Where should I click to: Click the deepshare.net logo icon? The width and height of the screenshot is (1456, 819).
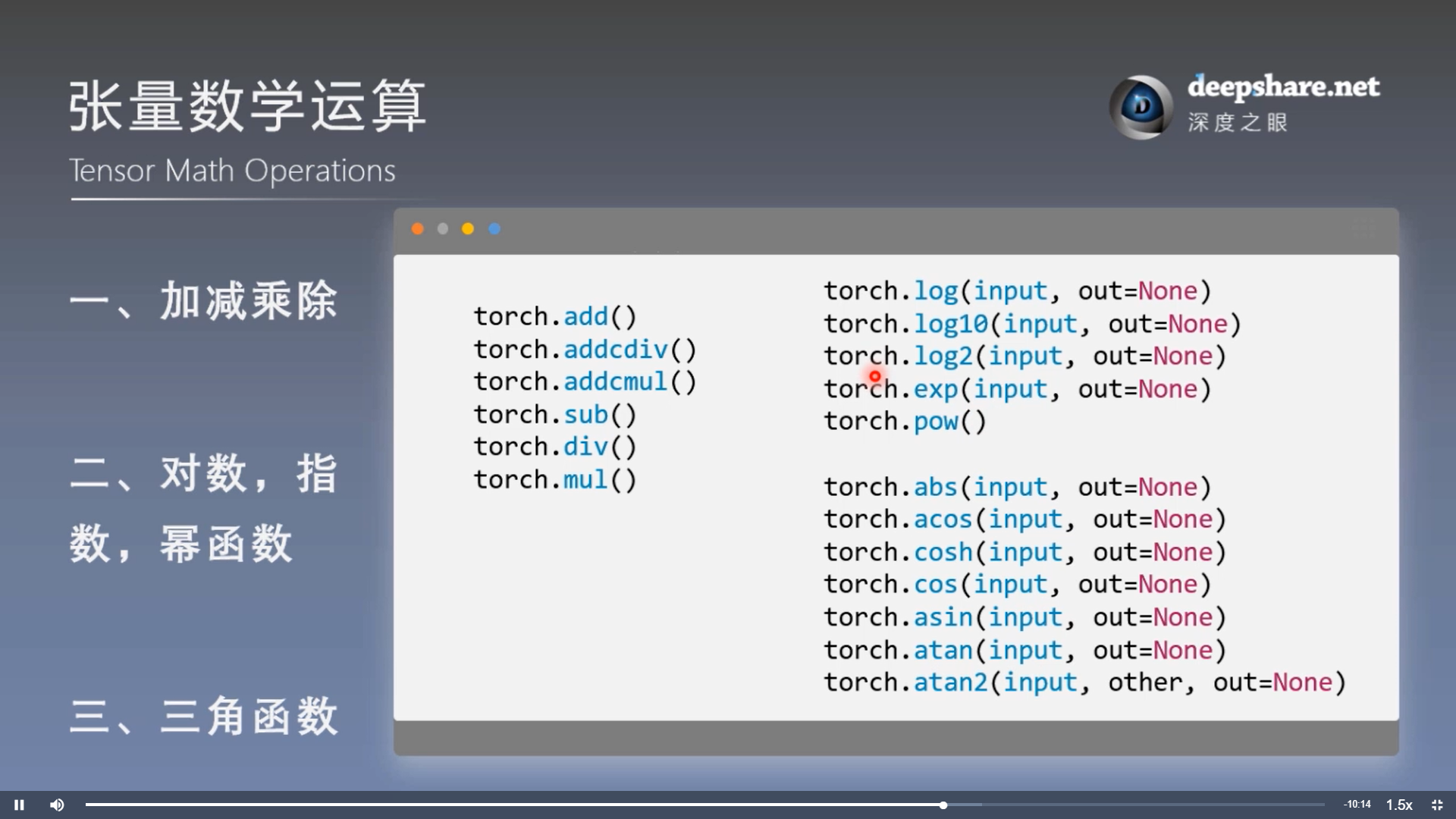(1141, 107)
